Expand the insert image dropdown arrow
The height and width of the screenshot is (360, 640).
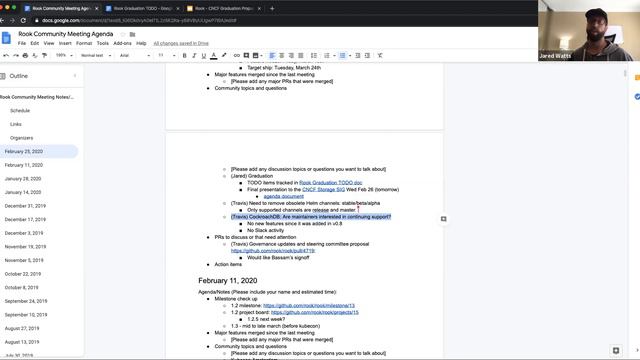click(x=262, y=56)
